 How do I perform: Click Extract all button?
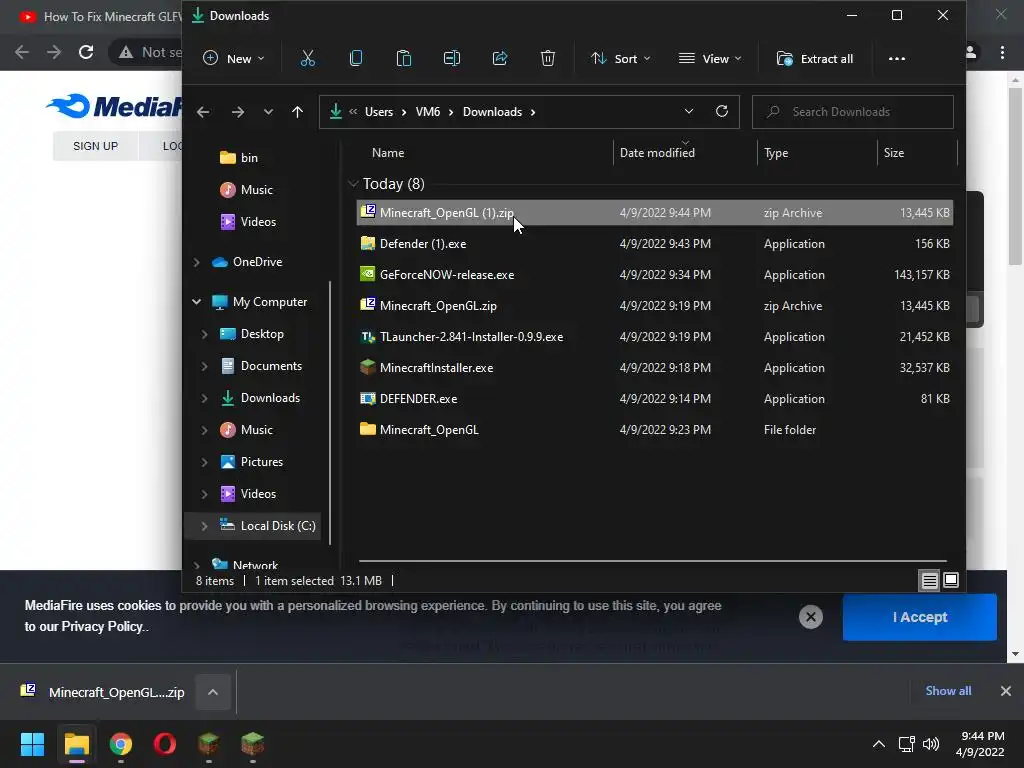pyautogui.click(x=814, y=59)
